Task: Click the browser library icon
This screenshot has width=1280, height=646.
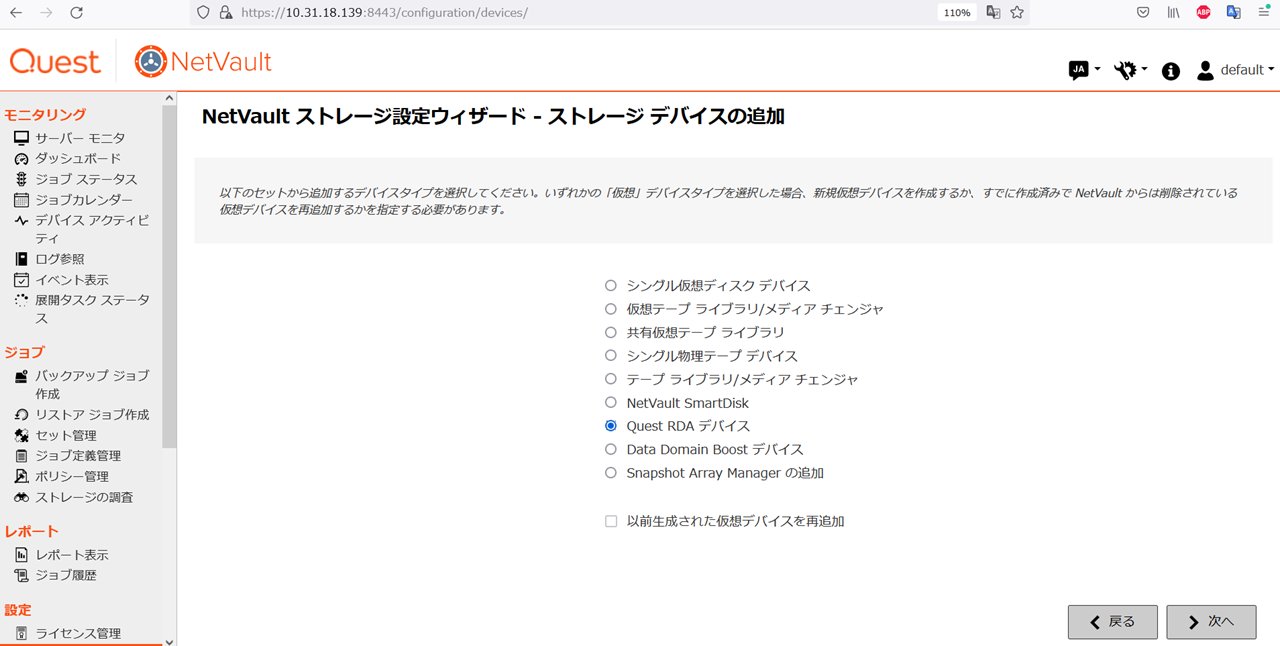Action: (1173, 13)
